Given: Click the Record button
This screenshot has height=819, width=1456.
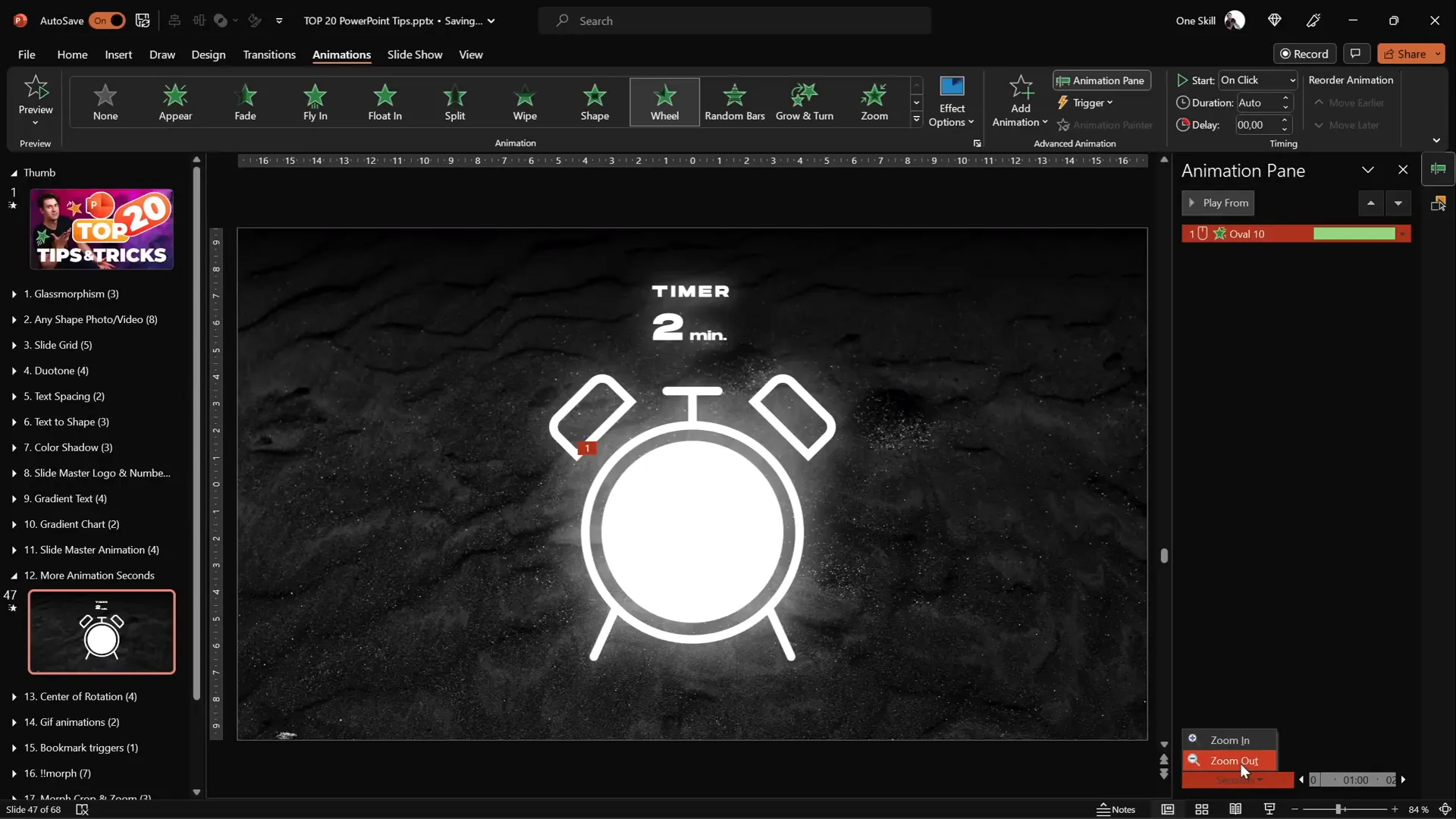Looking at the screenshot, I should click(x=1304, y=54).
